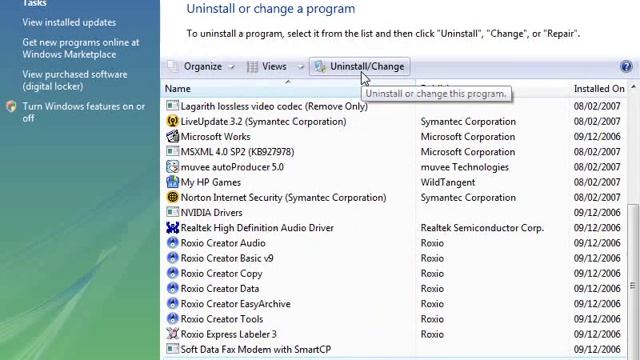Click the Roxio Creator Data icon
Viewport: 640px width, 360px height.
[x=172, y=289]
